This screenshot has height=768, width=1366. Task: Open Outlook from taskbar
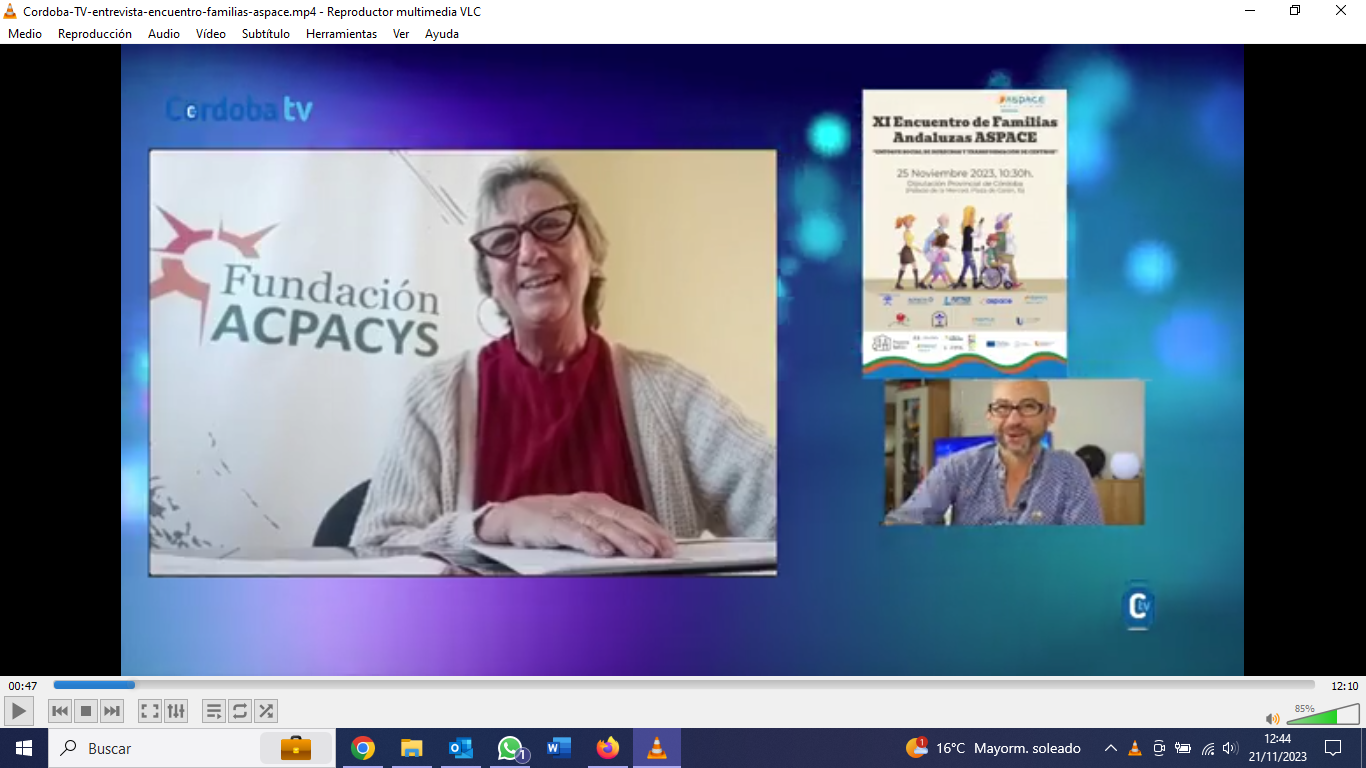pos(461,748)
